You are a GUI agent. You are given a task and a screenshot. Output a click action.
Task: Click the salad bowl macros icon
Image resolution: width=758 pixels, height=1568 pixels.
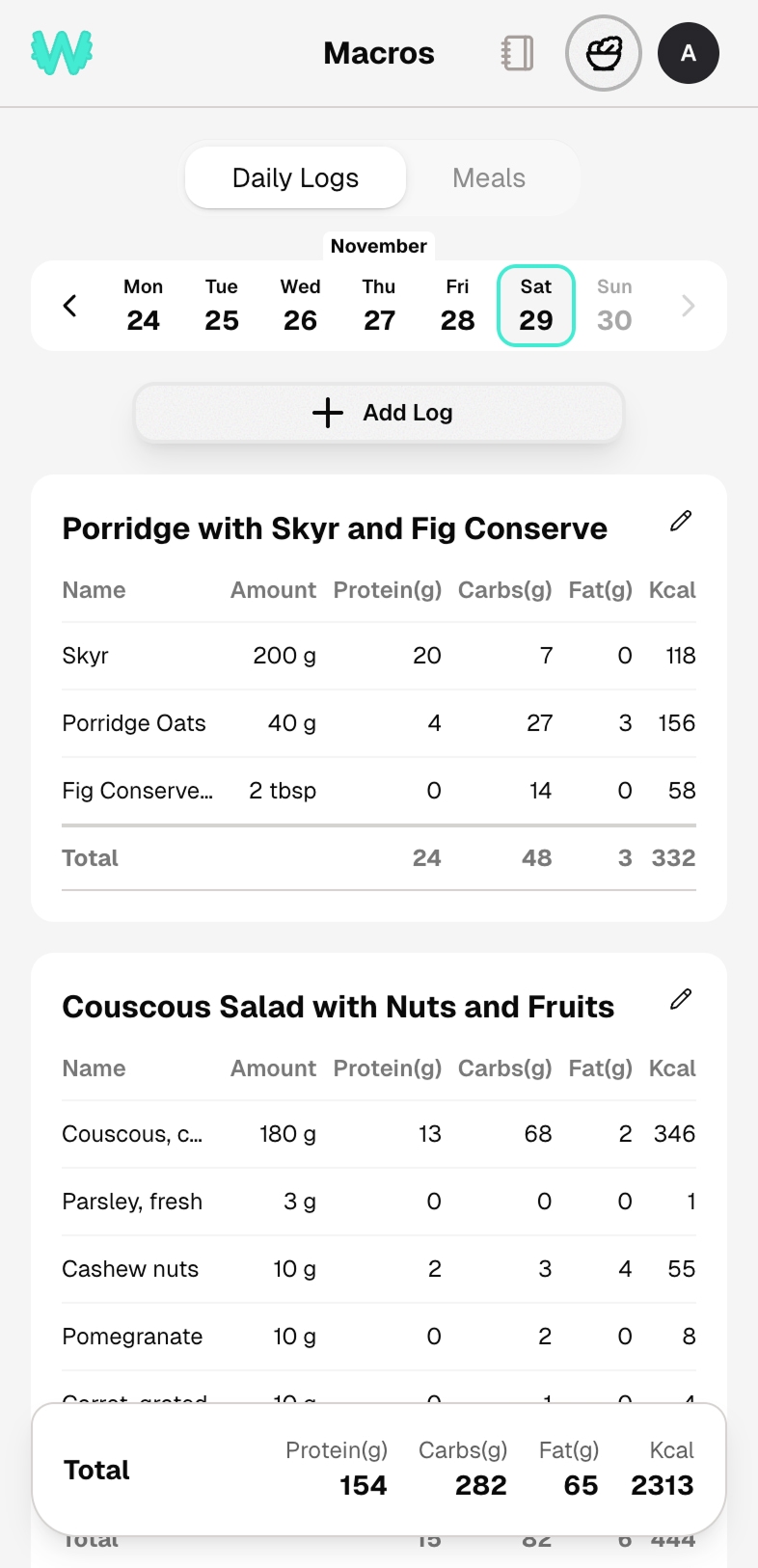604,53
